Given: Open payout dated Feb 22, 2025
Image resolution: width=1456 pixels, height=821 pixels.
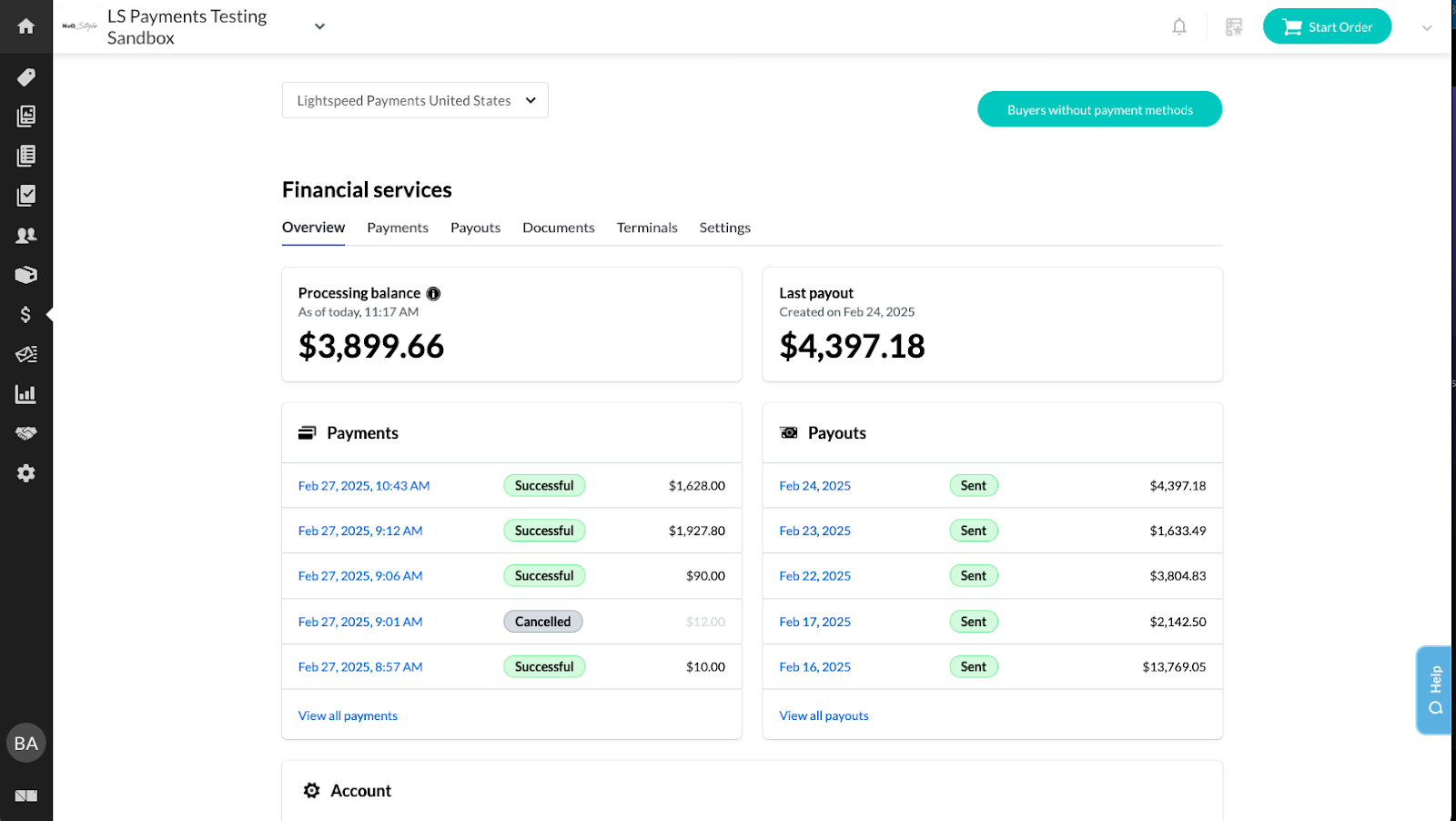Looking at the screenshot, I should tap(814, 576).
